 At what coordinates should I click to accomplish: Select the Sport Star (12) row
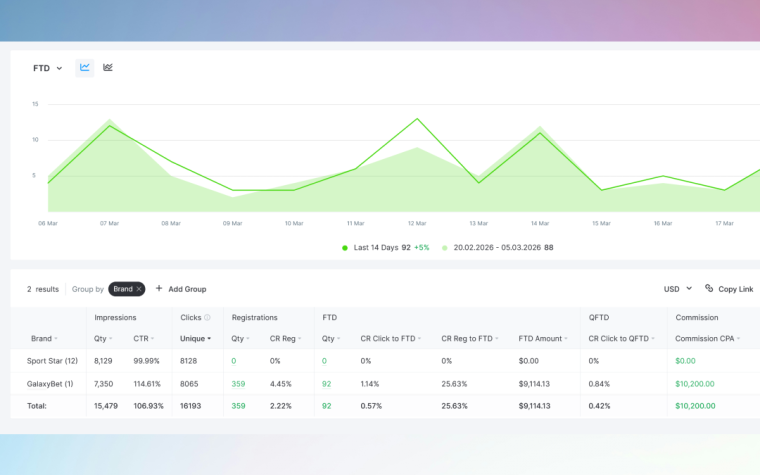385,361
